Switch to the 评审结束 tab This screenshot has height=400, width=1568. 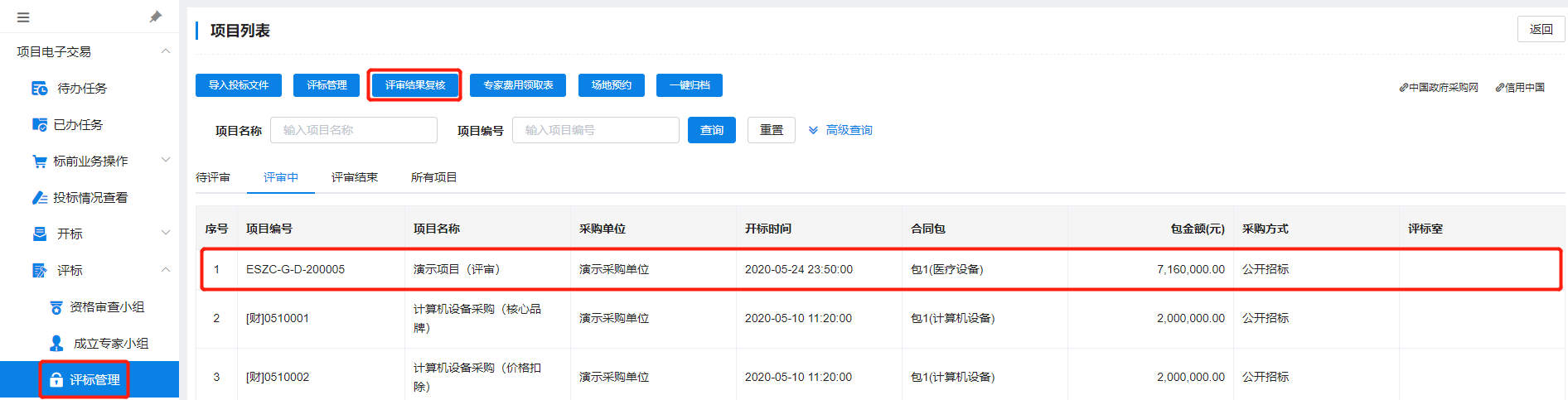[354, 178]
